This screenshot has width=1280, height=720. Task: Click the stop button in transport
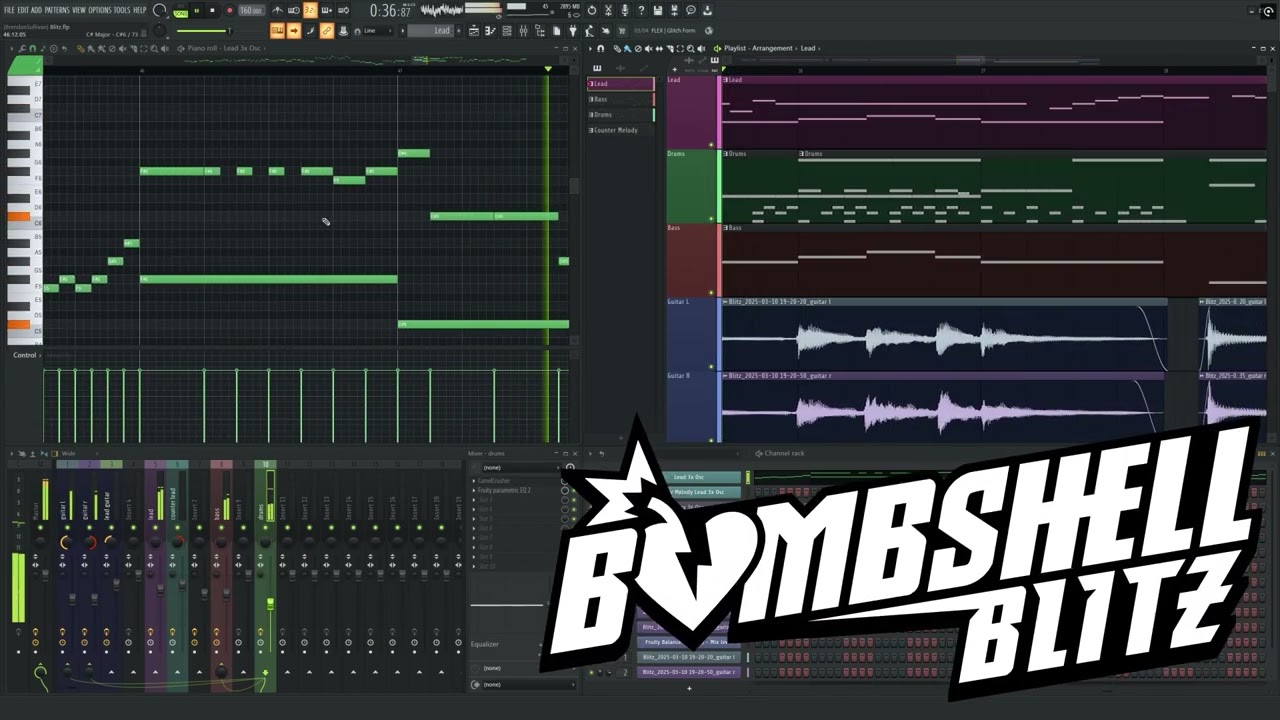point(212,10)
